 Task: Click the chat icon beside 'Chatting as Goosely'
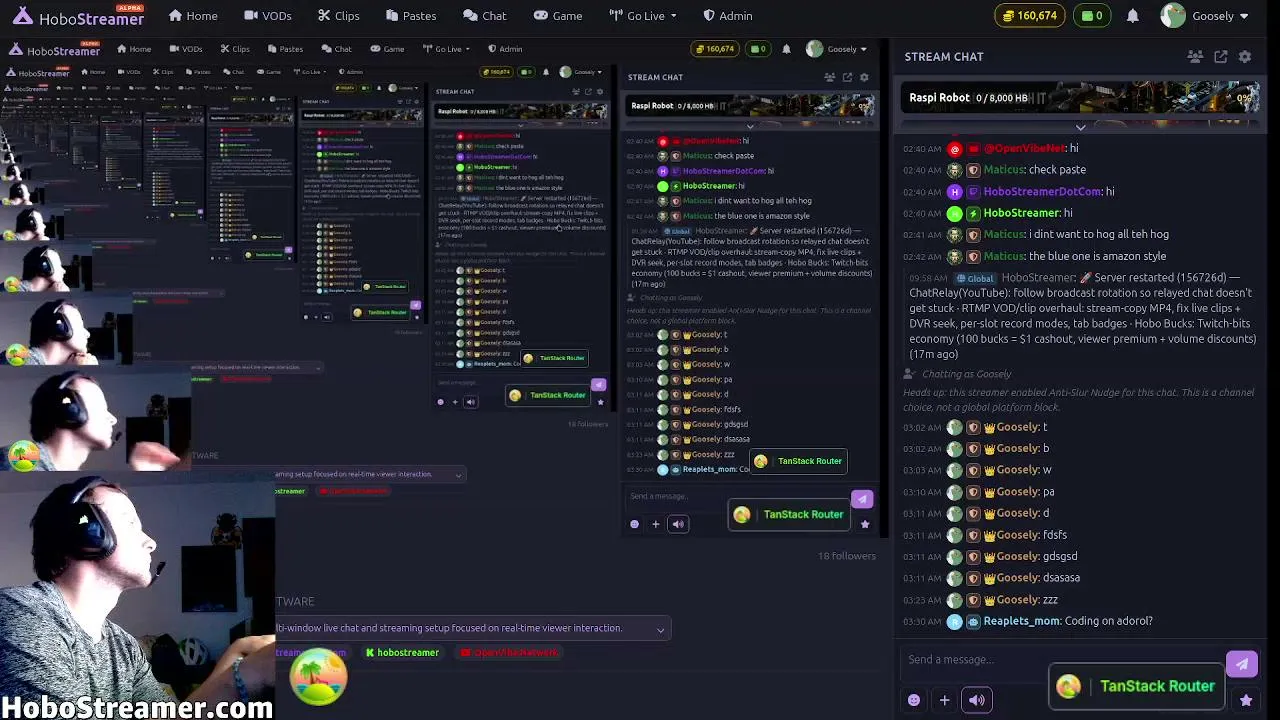click(909, 374)
